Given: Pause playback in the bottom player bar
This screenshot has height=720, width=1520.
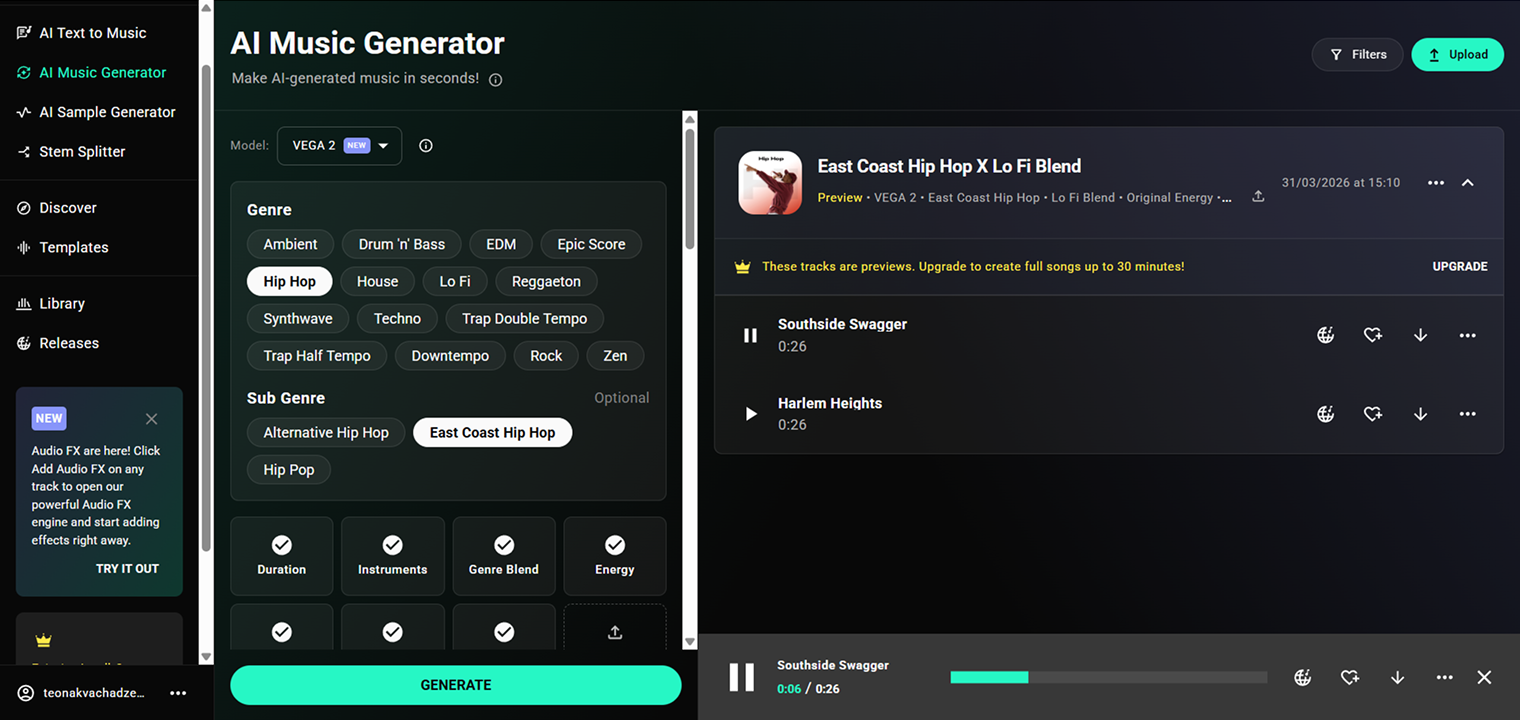Looking at the screenshot, I should pos(742,677).
